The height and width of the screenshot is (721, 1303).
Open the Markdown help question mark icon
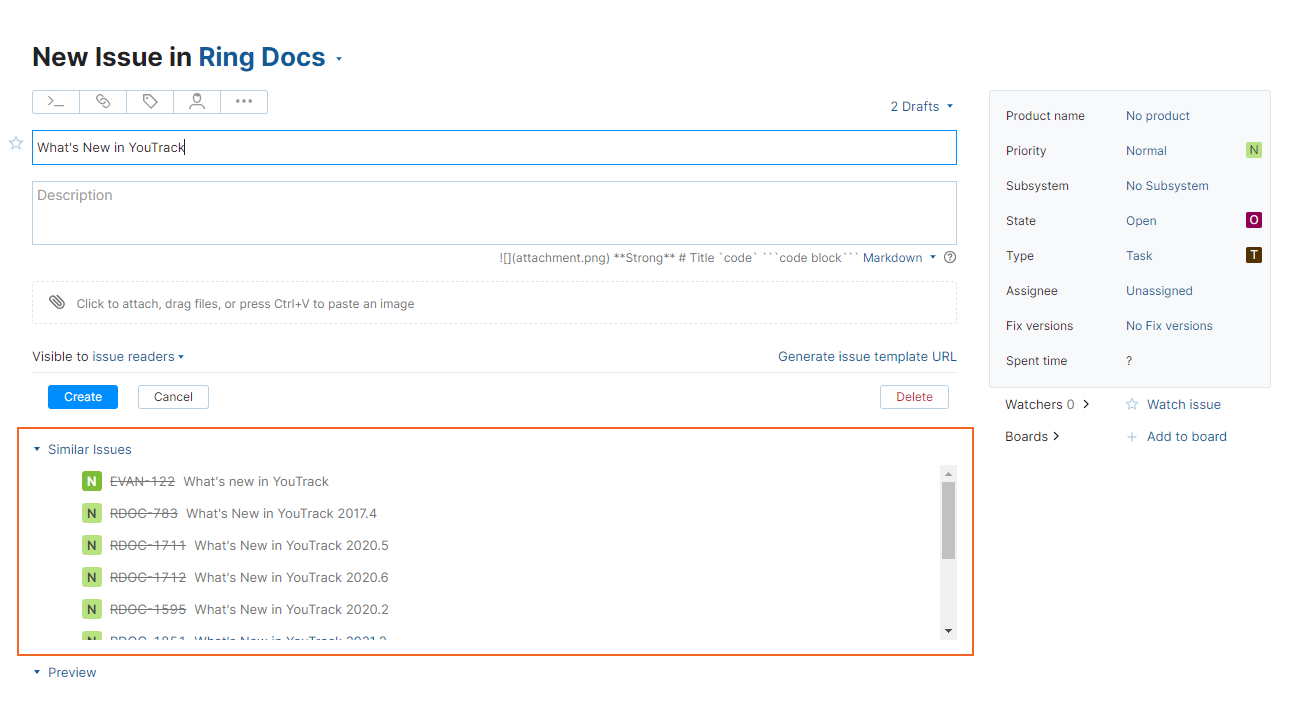949,257
